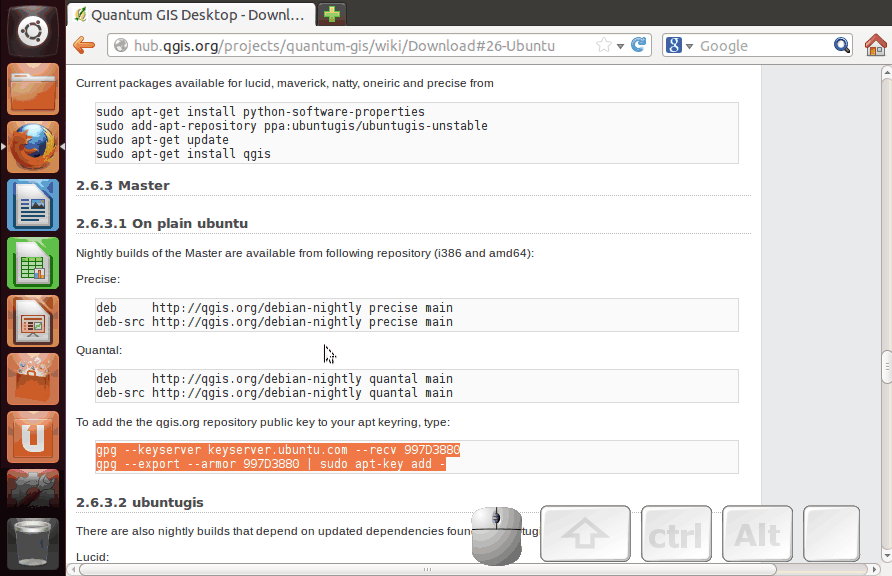The height and width of the screenshot is (576, 892).
Task: Click the 'deb http://qgis.org/debian-nightly quantal main' line
Action: pos(274,379)
